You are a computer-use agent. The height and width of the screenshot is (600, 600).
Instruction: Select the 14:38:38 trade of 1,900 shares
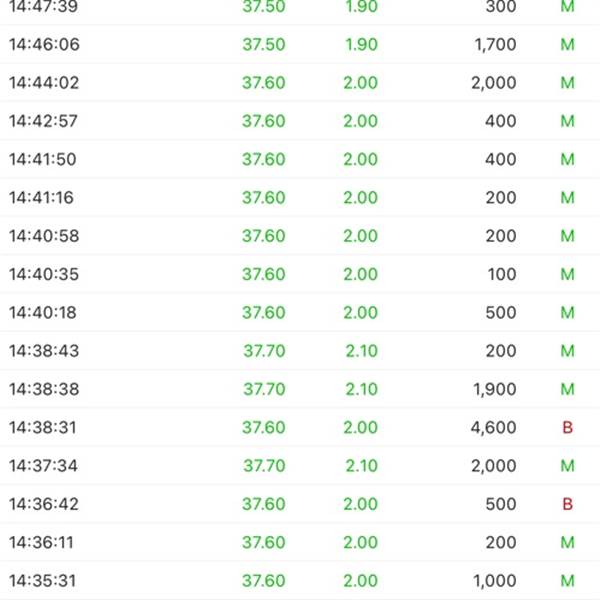tap(300, 389)
